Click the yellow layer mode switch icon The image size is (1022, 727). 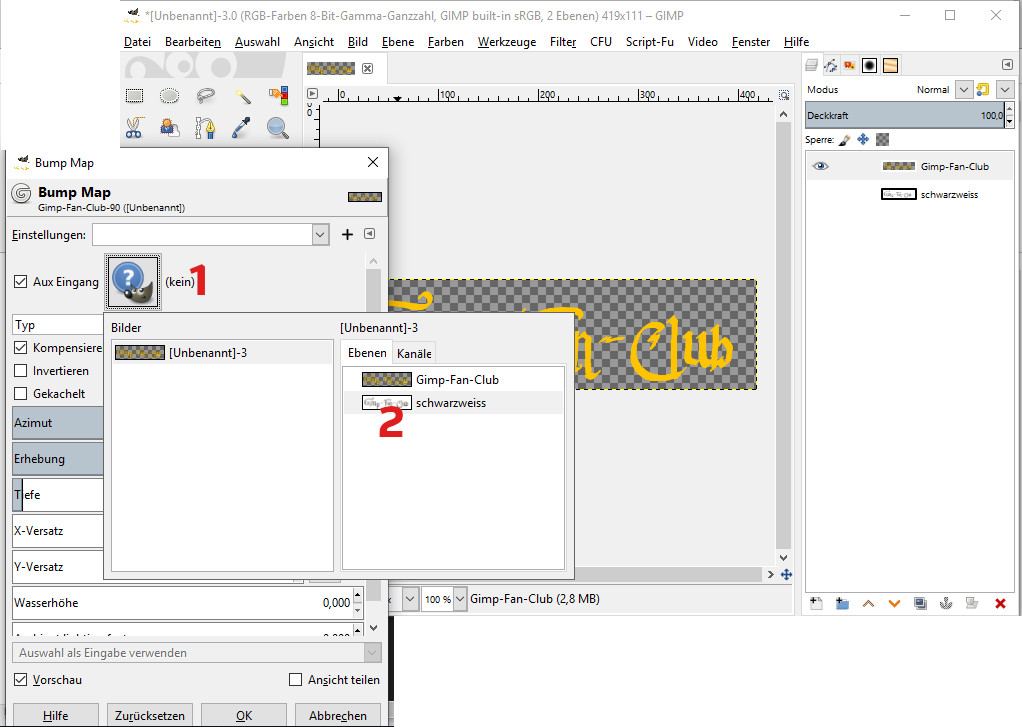coord(983,89)
